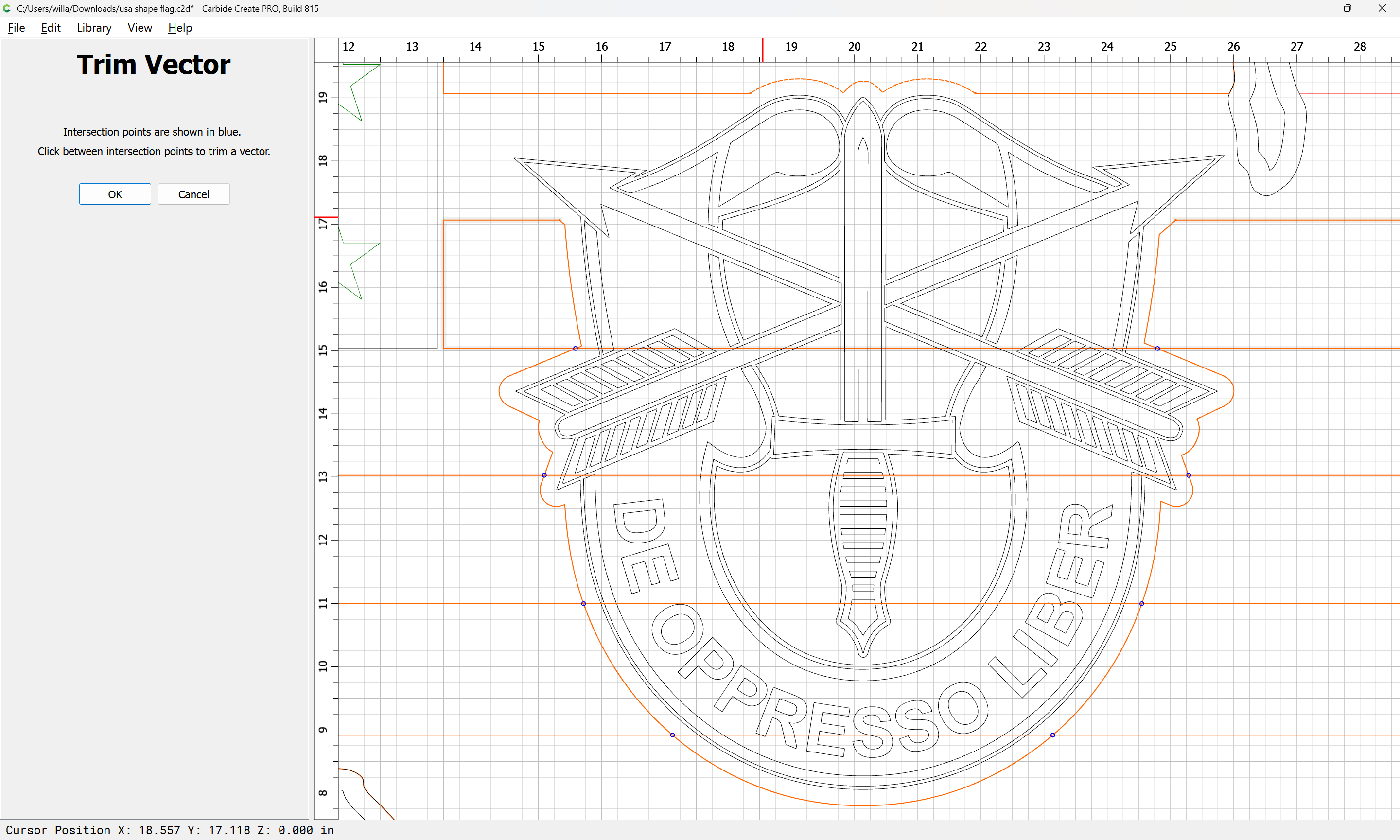Click the upper green star outline on the canvas
This screenshot has height=840, width=1400.
coord(359,92)
